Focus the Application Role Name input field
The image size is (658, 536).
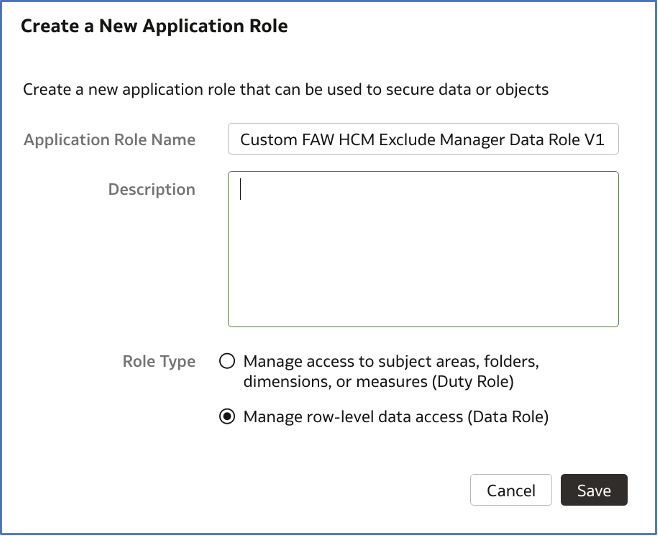(423, 140)
